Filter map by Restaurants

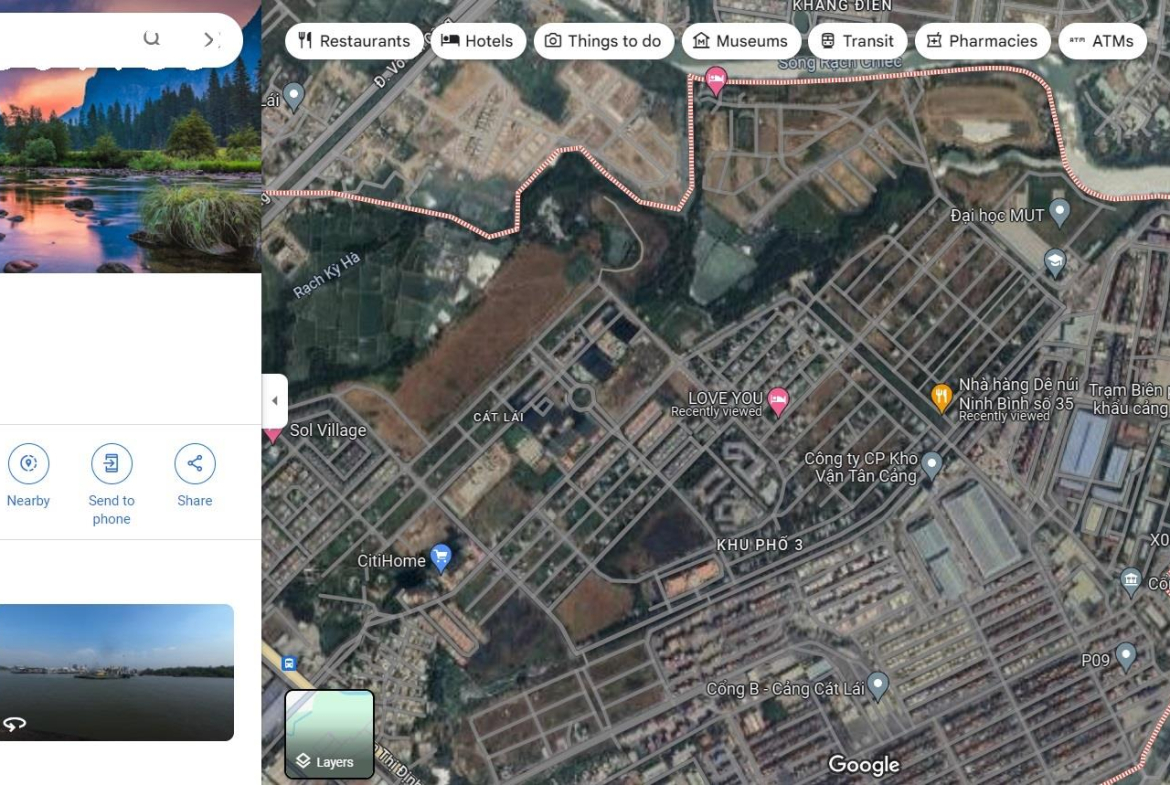tap(354, 41)
